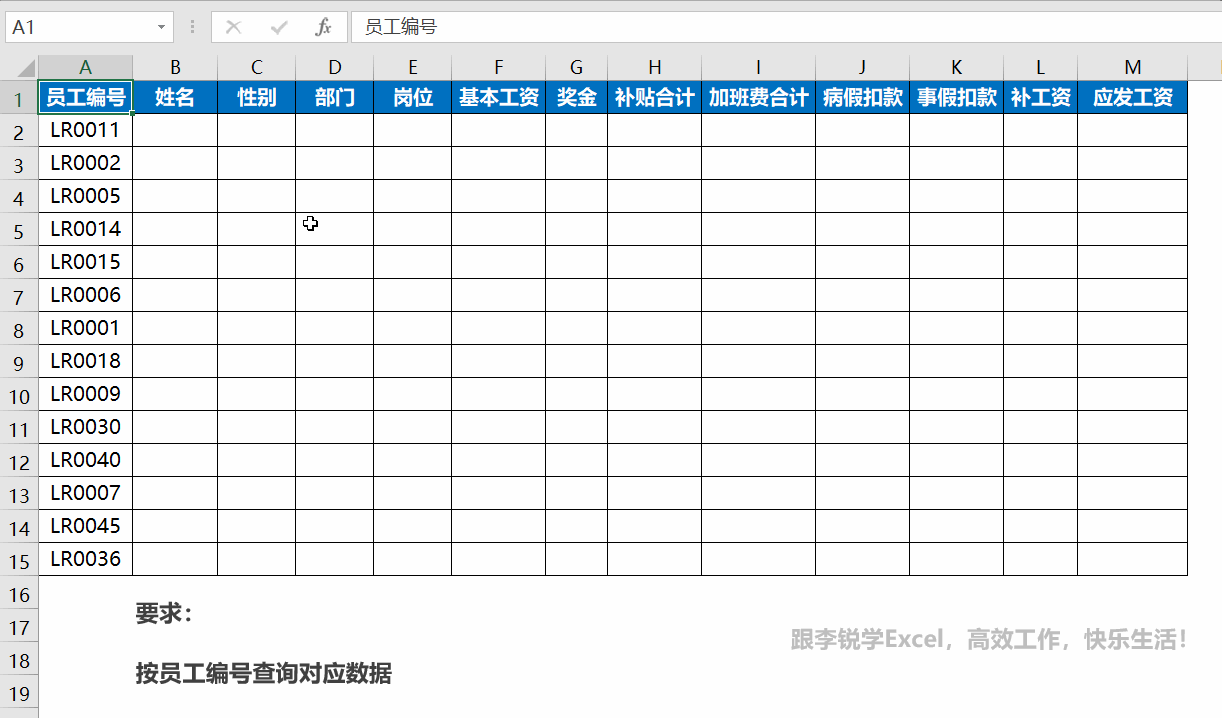Select row 10 header
This screenshot has height=718, width=1222.
[x=19, y=394]
